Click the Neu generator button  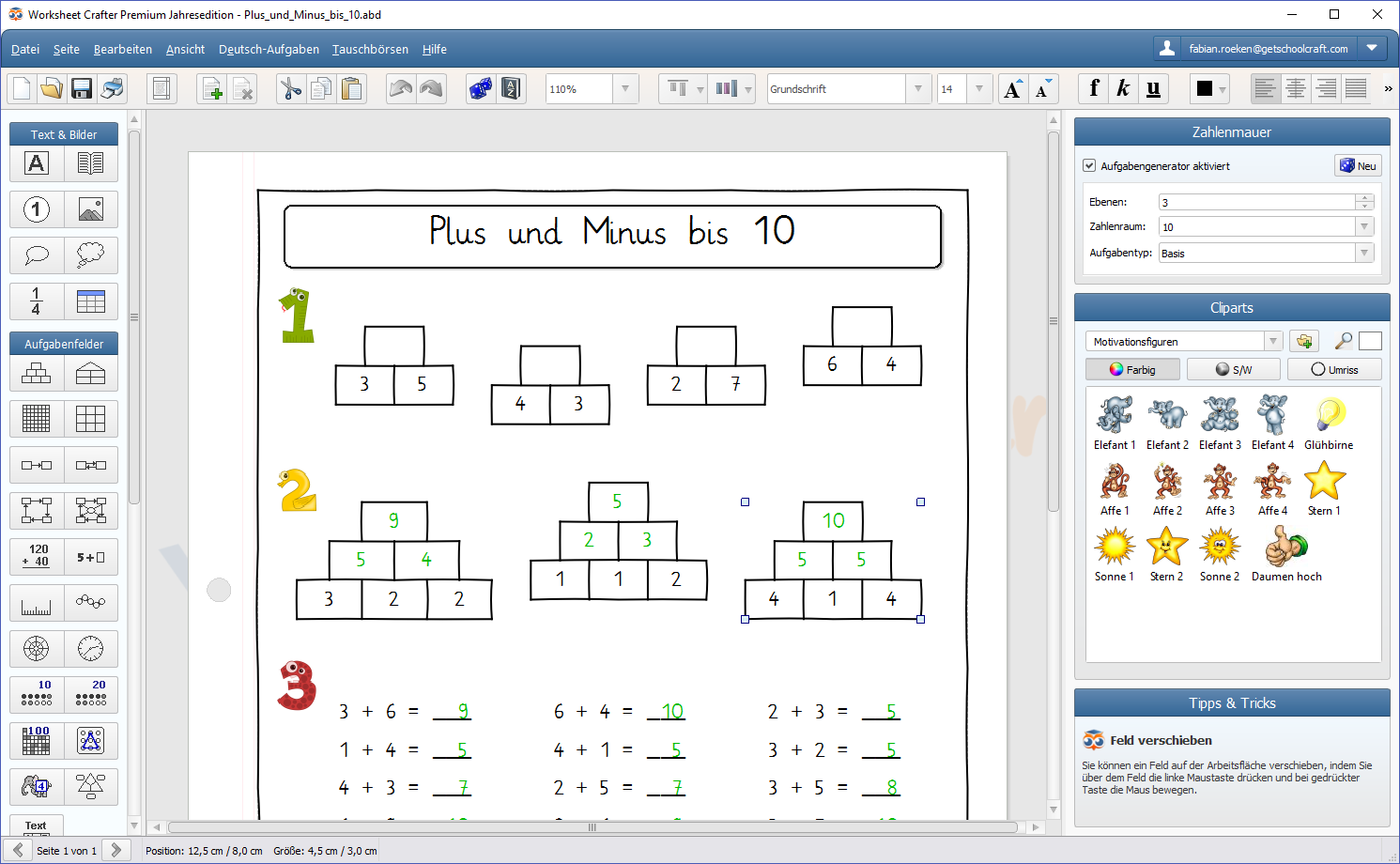coord(1358,165)
